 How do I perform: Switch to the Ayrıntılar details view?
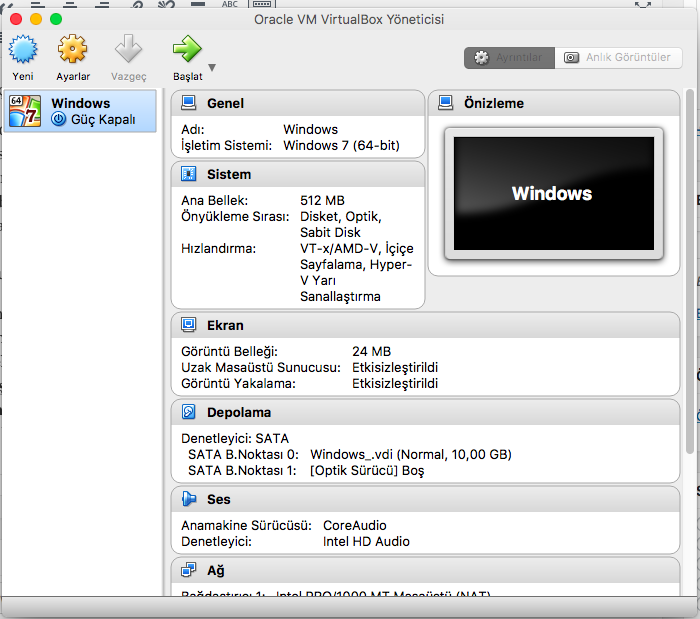tap(509, 58)
